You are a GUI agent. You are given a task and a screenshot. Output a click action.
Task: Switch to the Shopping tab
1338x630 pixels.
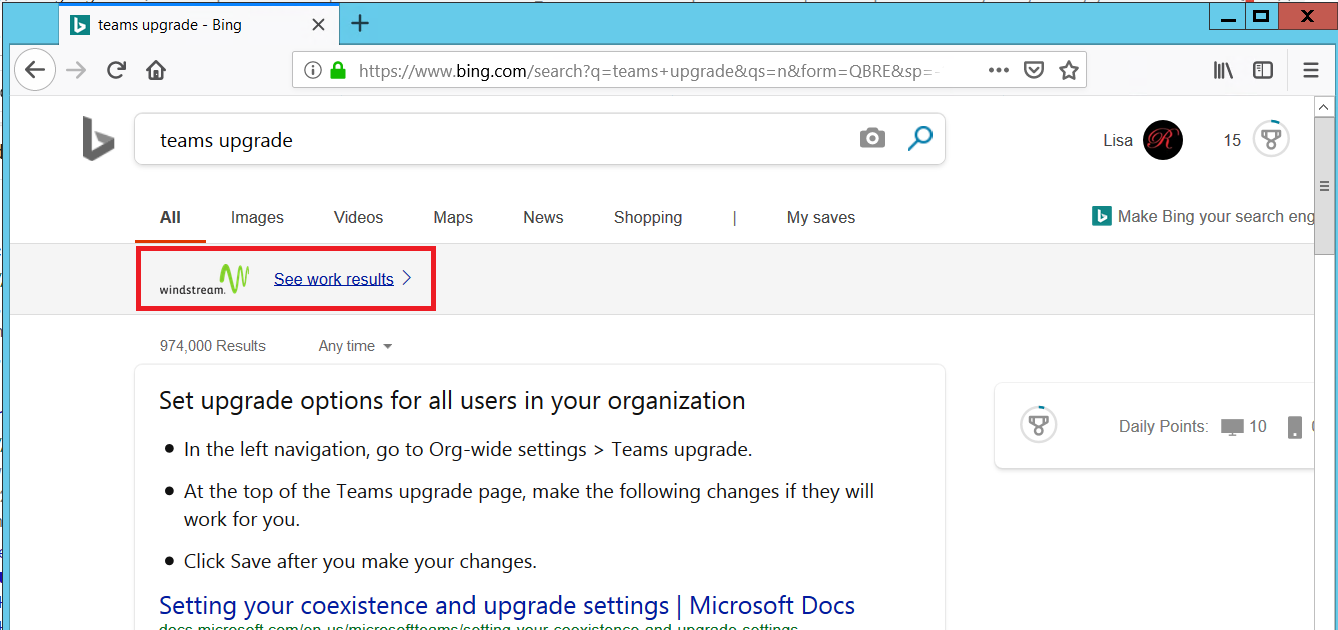coord(648,217)
